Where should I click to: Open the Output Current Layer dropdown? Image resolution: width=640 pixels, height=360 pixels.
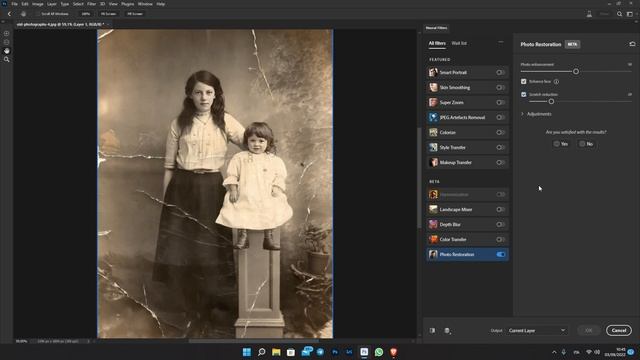pos(537,331)
